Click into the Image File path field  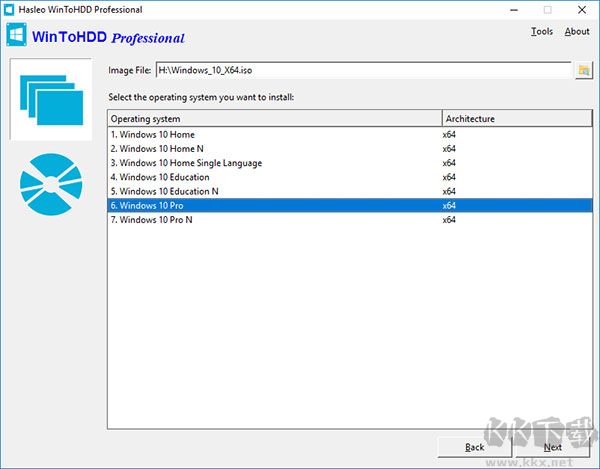(x=363, y=70)
